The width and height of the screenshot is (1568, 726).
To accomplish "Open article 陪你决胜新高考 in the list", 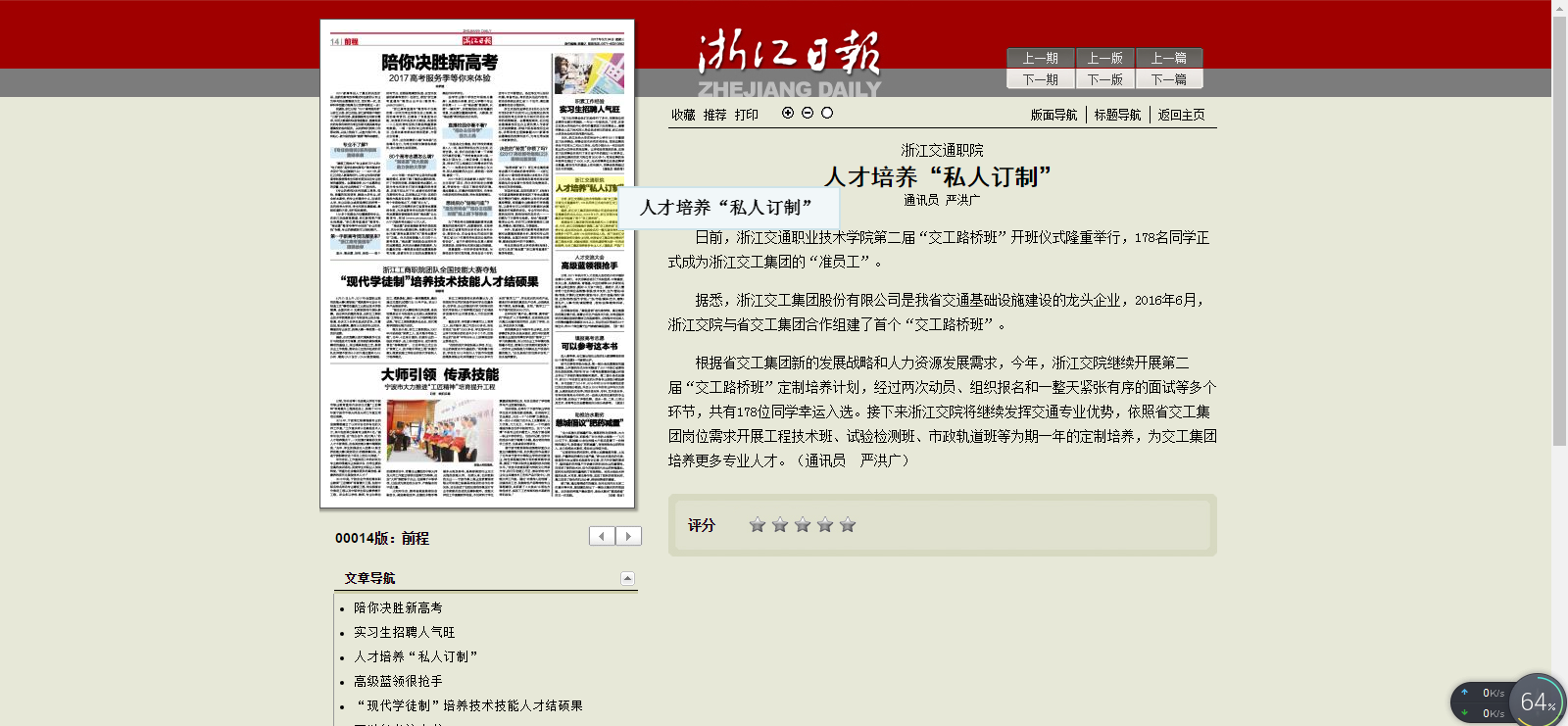I will 398,607.
